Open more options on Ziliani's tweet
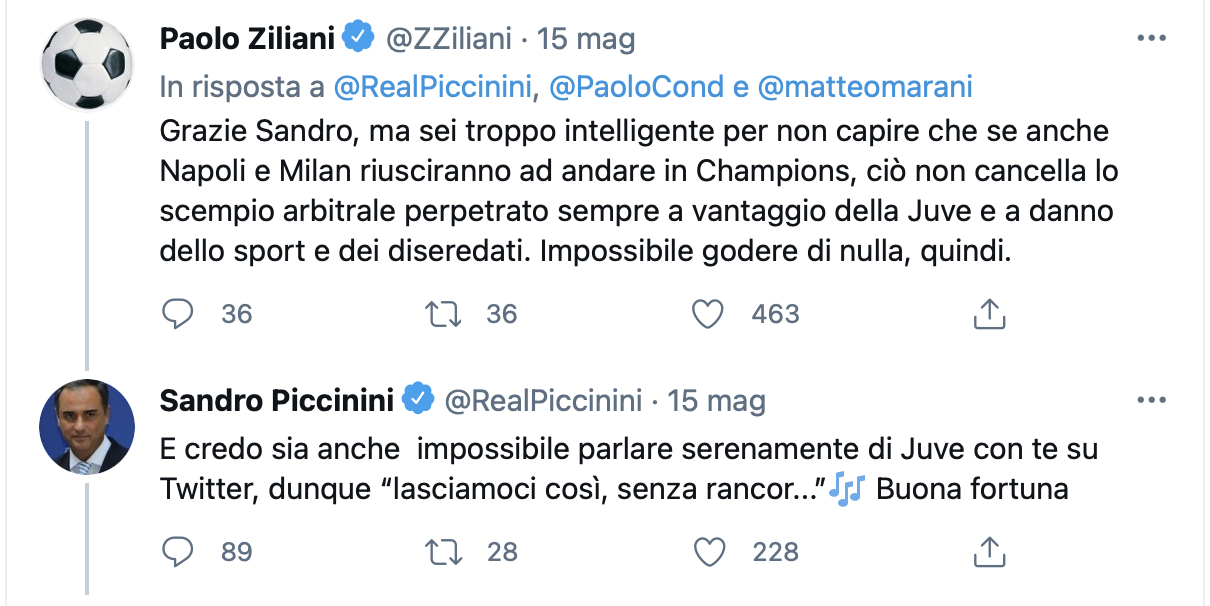Viewport: 1210px width, 606px height. (x=1152, y=35)
